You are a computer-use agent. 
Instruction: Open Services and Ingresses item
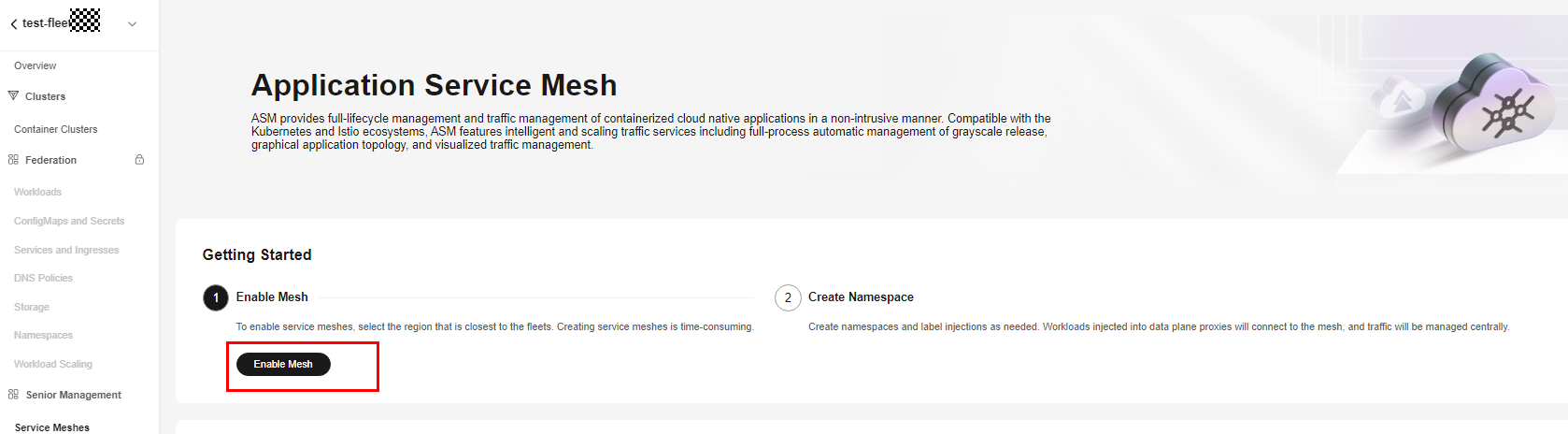66,250
